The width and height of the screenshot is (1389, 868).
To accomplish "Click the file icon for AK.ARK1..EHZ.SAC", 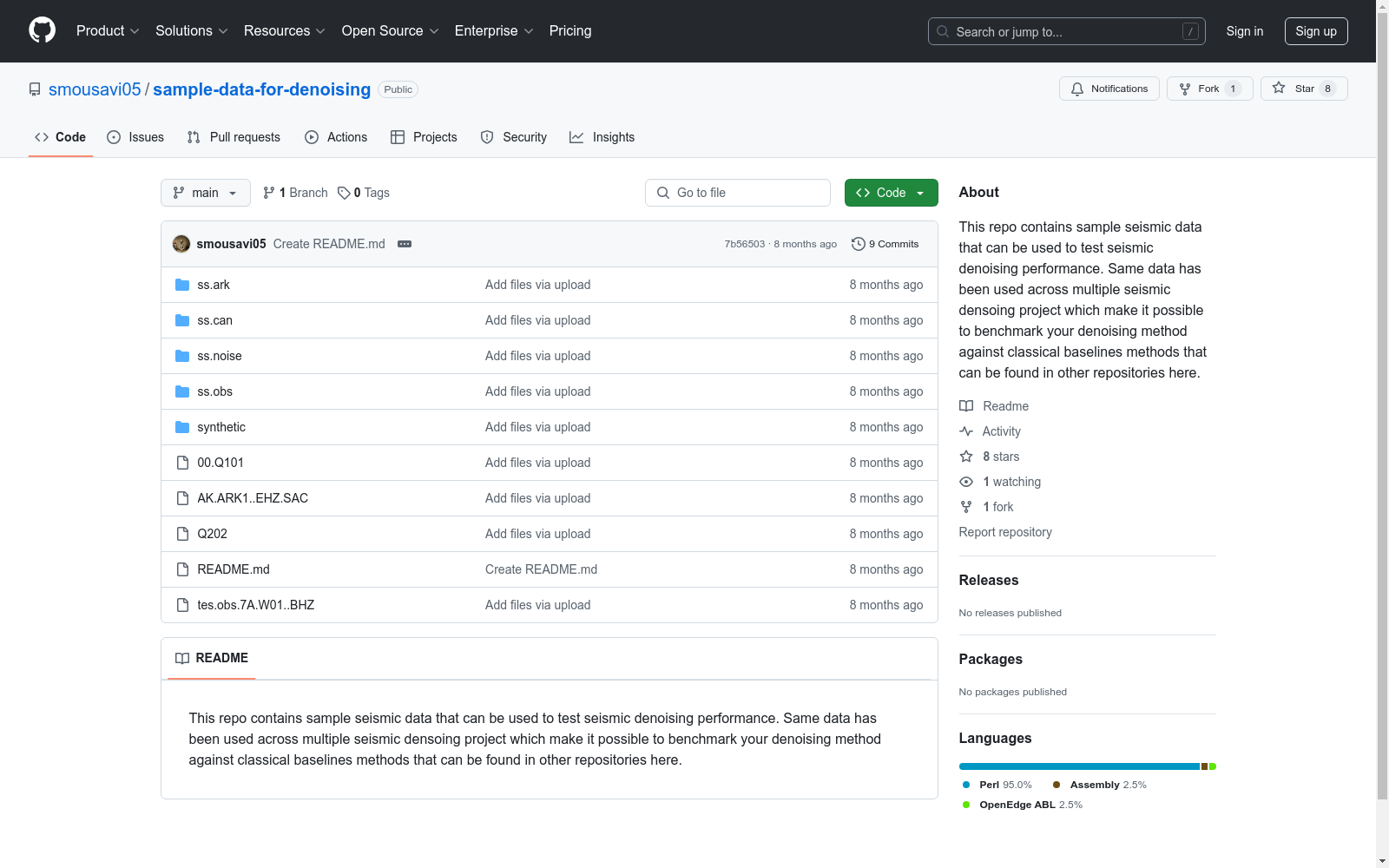I will (182, 498).
